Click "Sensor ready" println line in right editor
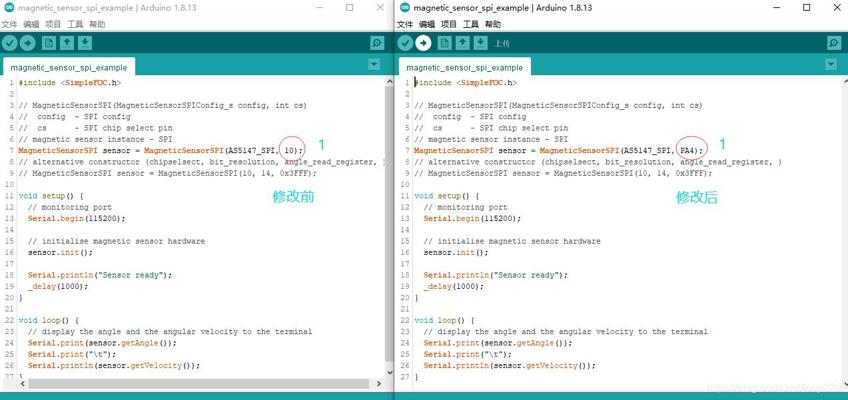The image size is (848, 400). [495, 275]
